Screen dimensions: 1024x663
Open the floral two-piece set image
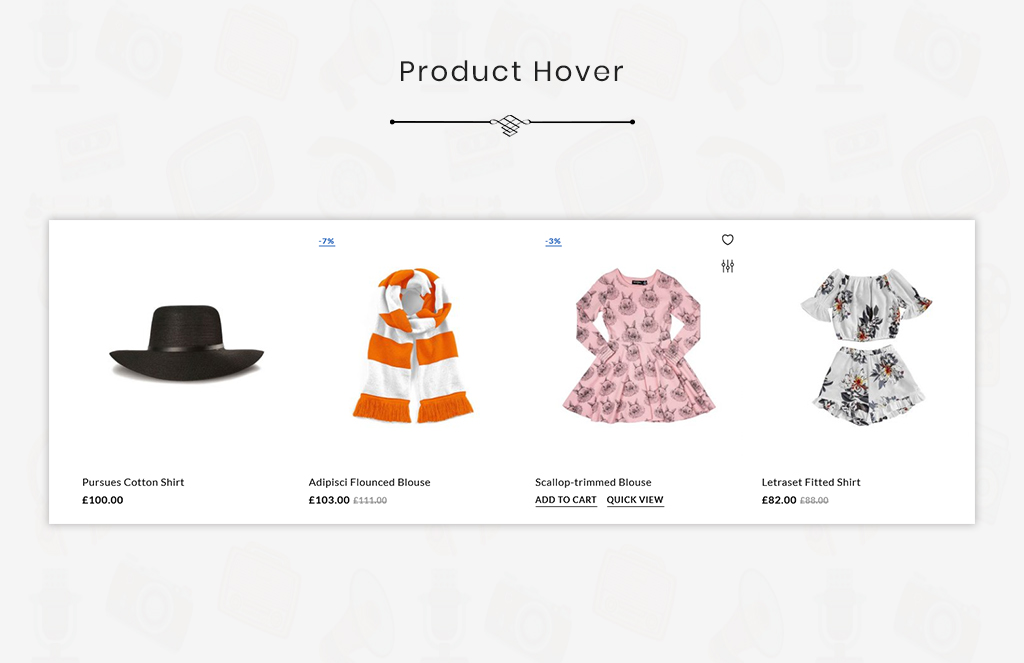pos(866,346)
